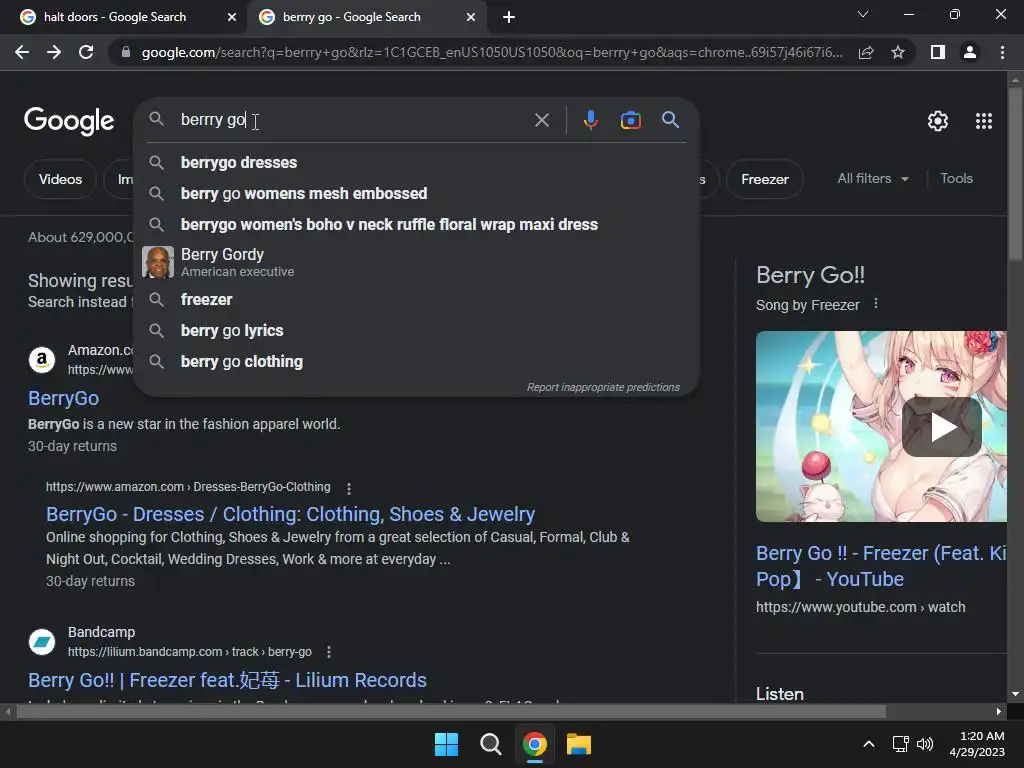
Task: Click the address bar URL
Action: pyautogui.click(x=491, y=52)
